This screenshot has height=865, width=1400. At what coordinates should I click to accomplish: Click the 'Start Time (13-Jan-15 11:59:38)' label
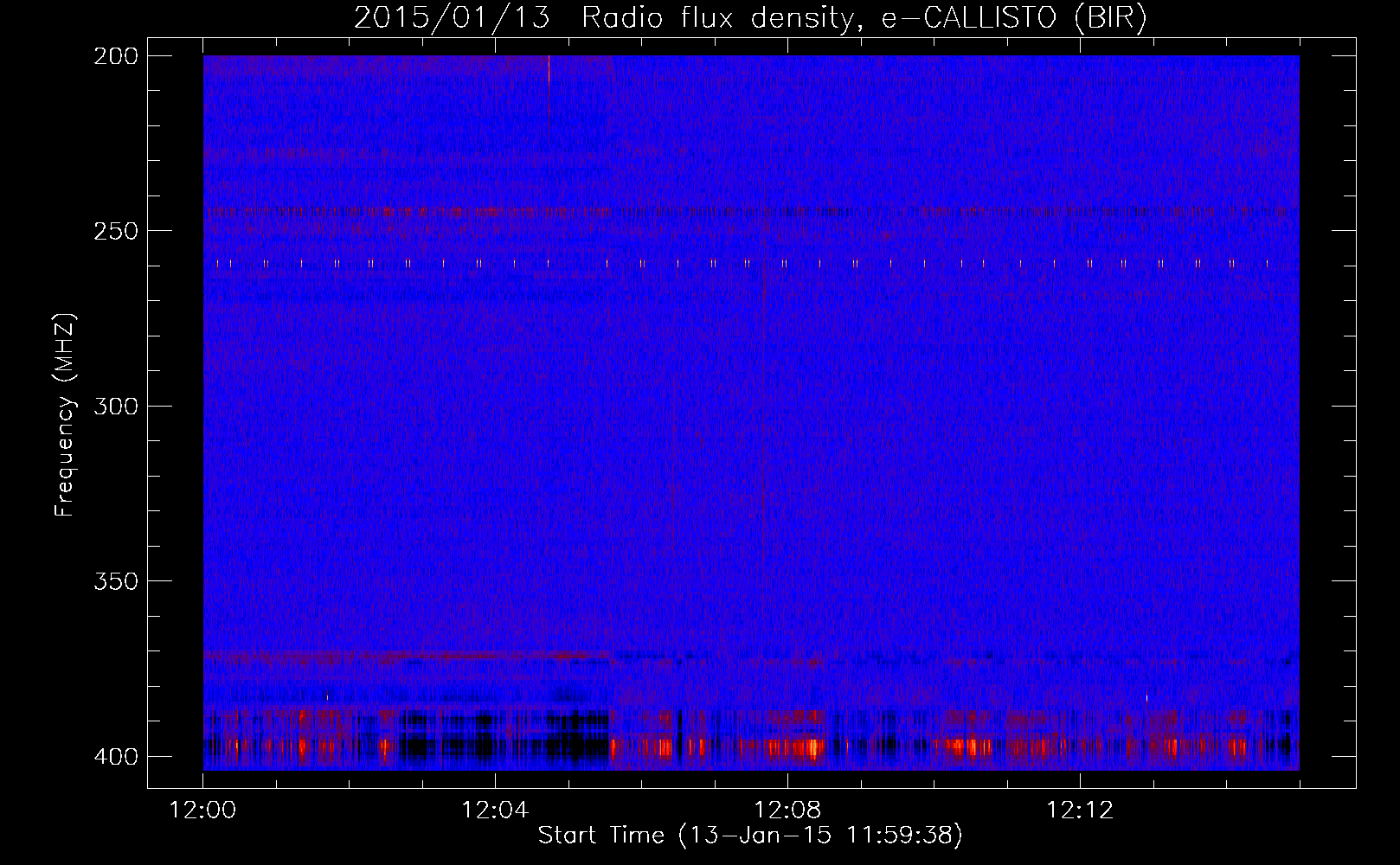point(750,836)
